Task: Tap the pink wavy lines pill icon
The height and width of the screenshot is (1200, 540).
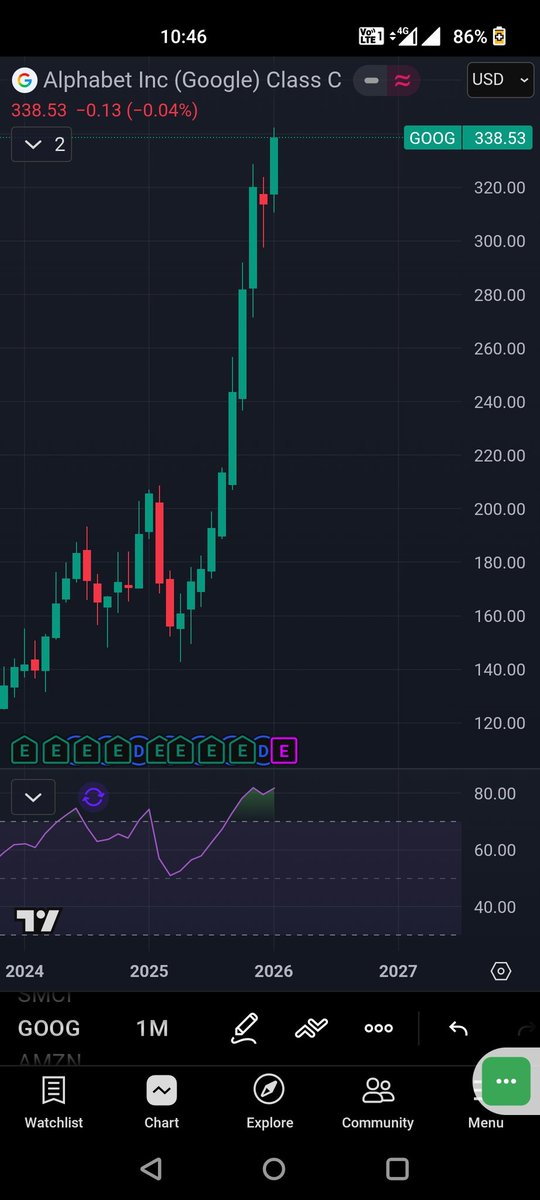Action: pos(402,81)
